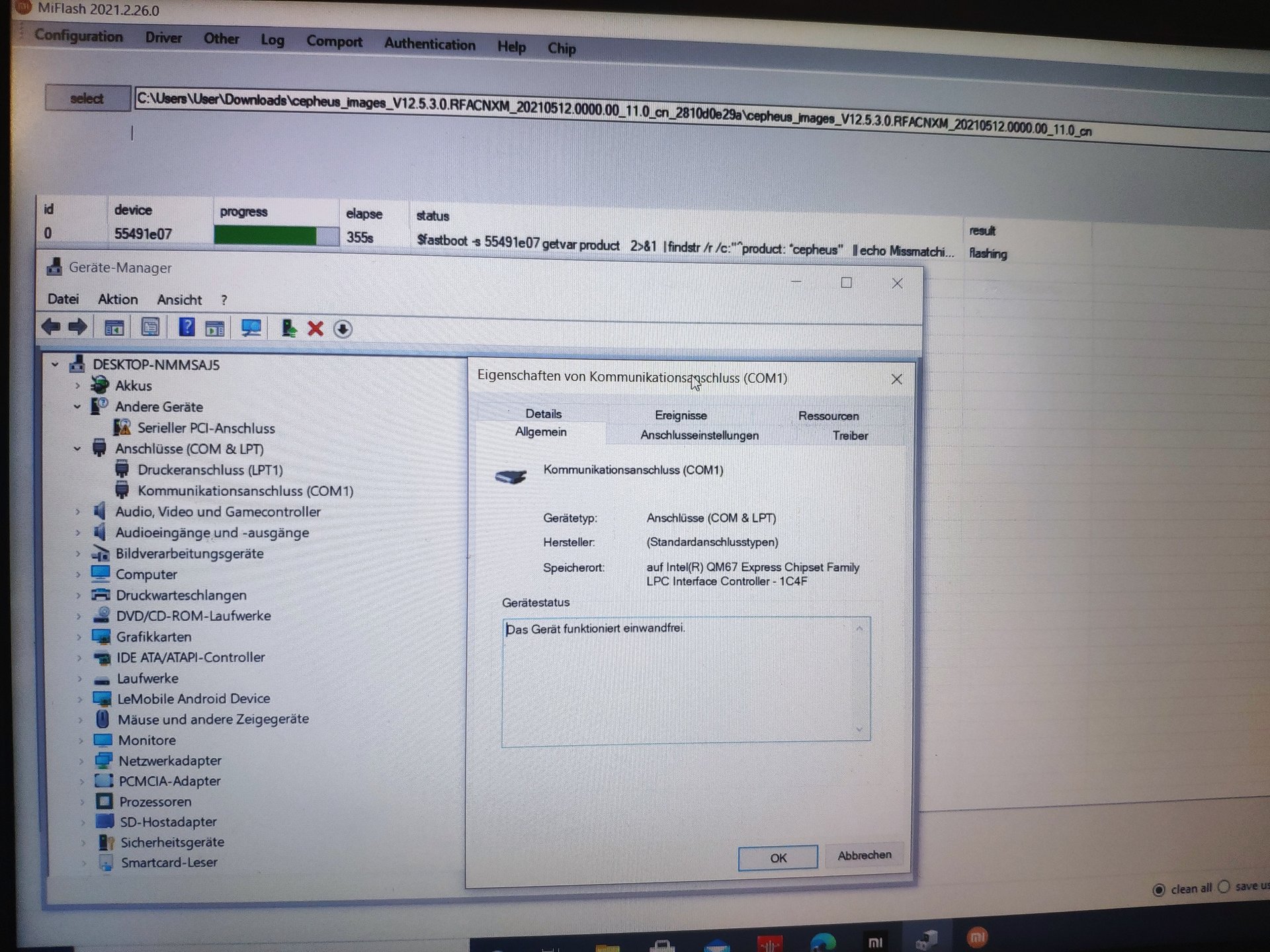Expand the Grafikkarten category

[x=79, y=637]
